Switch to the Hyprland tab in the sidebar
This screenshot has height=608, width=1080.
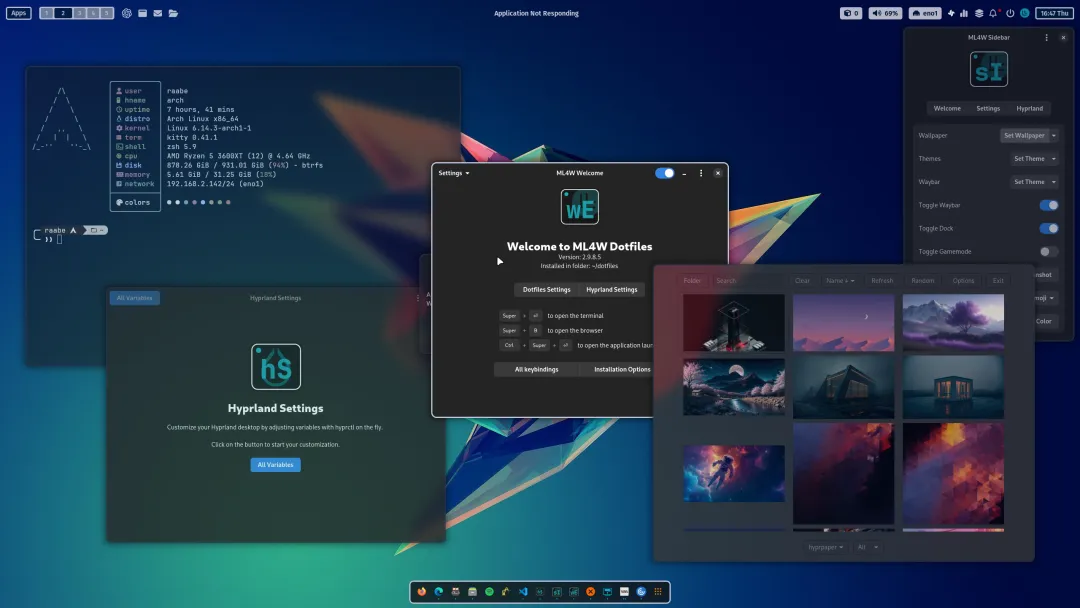click(1029, 109)
